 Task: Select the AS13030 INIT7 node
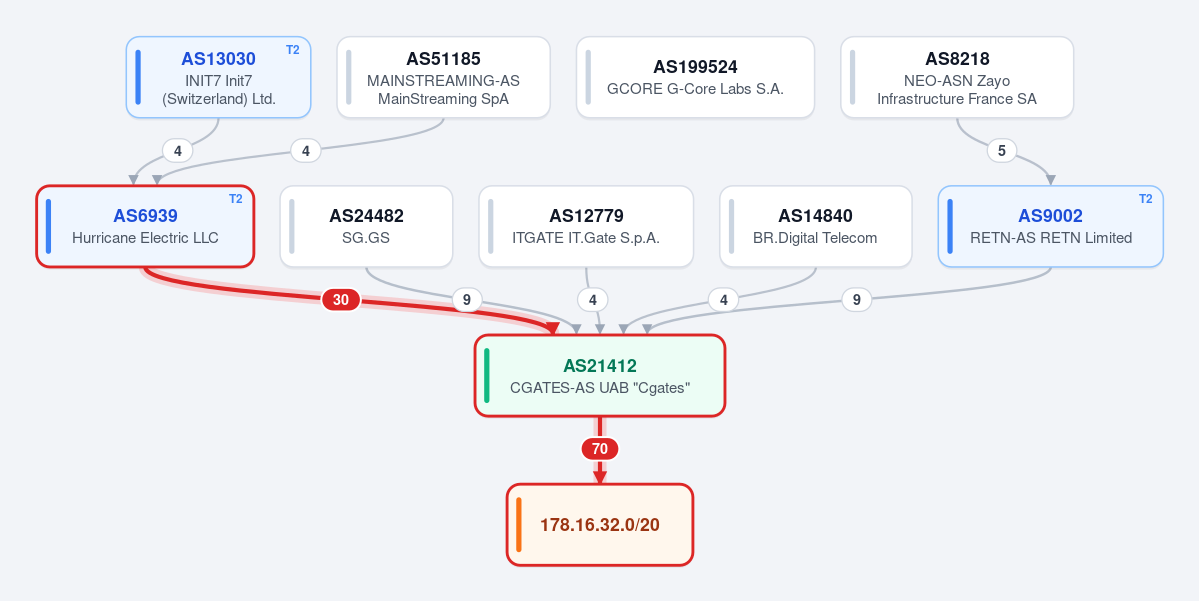point(219,77)
